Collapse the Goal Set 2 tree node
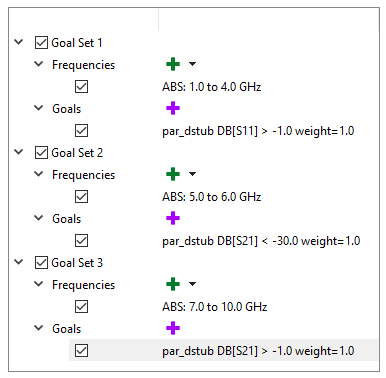386x378 pixels. coord(19,152)
